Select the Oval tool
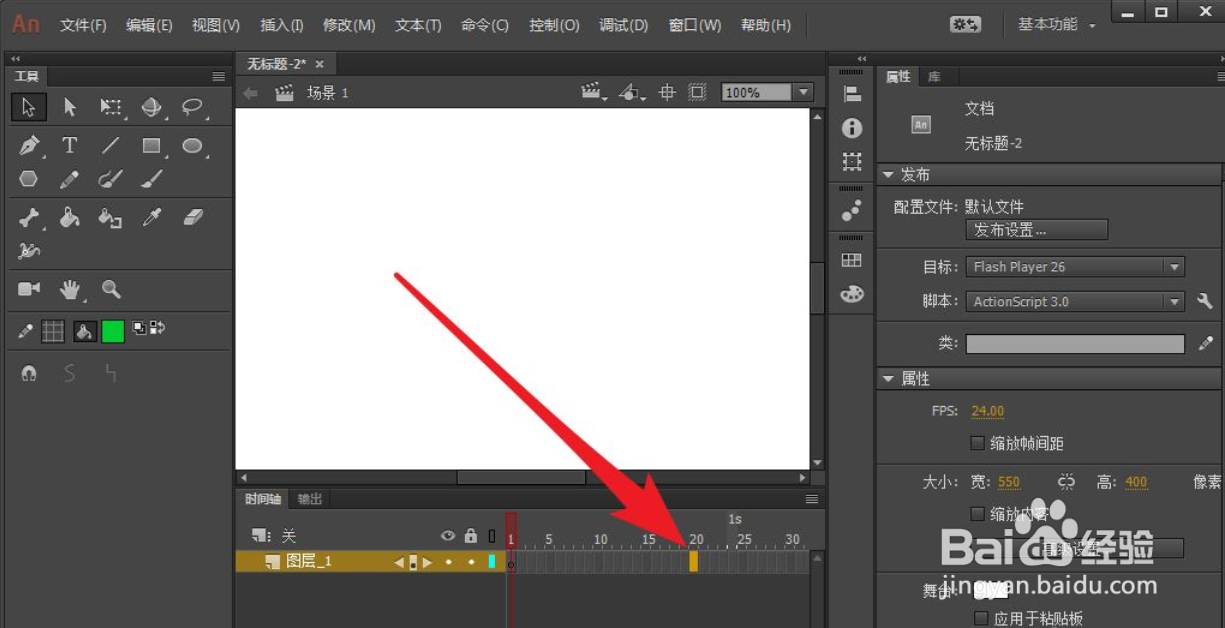This screenshot has width=1225, height=628. [192, 146]
